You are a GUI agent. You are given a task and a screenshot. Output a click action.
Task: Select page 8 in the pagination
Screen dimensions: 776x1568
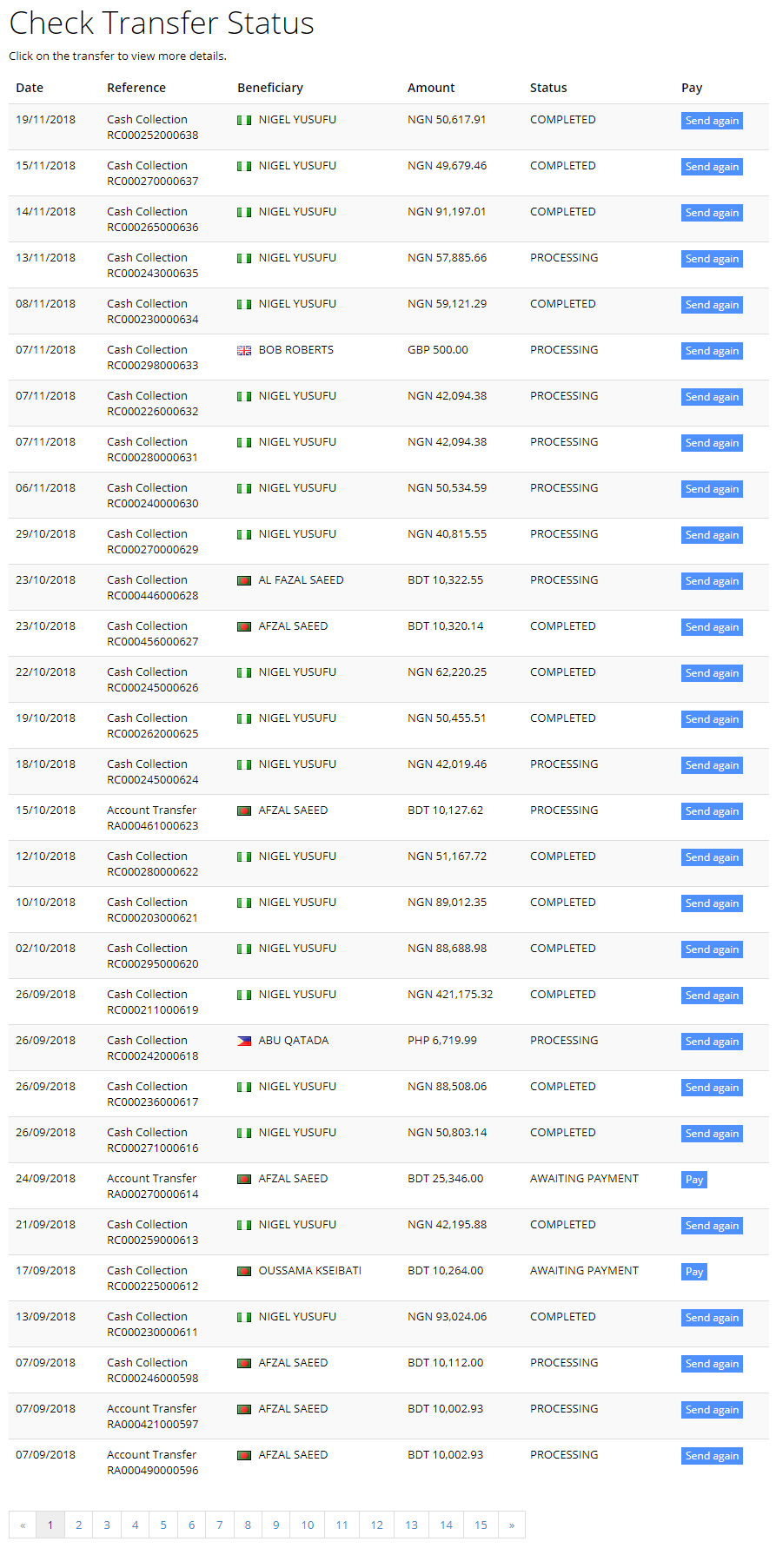click(248, 1525)
